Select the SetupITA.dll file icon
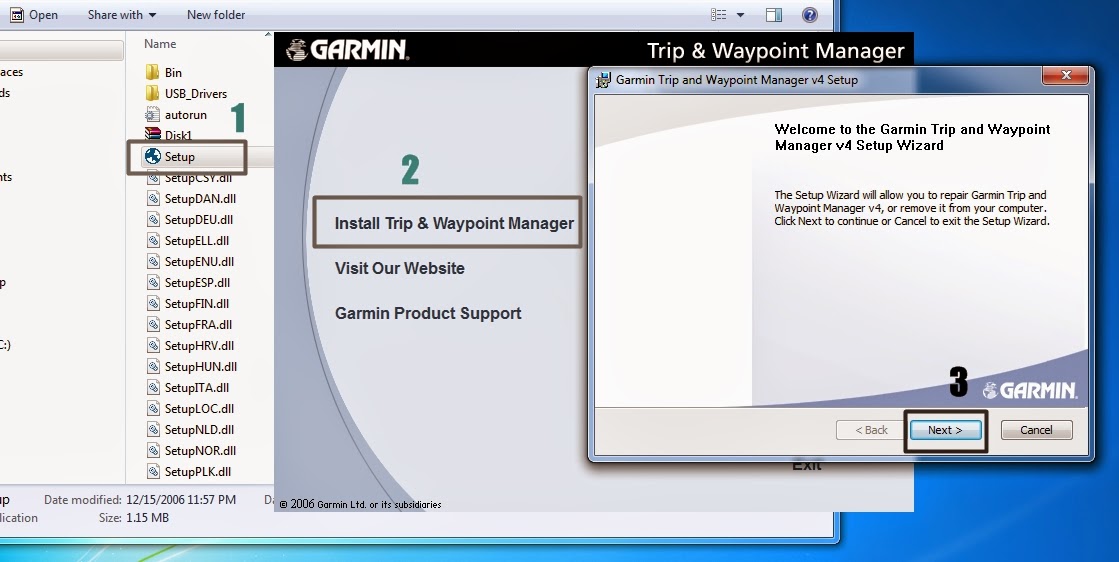Screen dimensions: 1119x562 (x=153, y=387)
